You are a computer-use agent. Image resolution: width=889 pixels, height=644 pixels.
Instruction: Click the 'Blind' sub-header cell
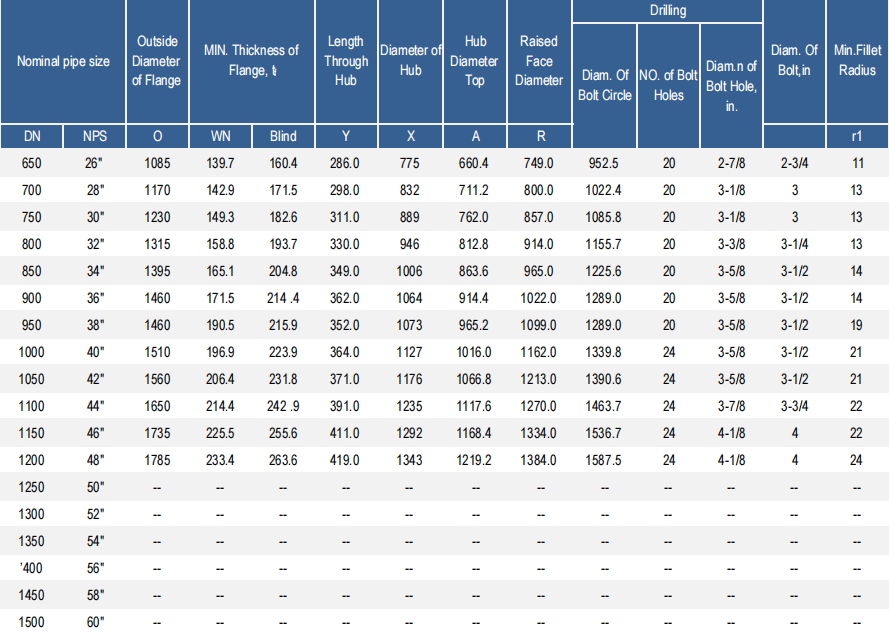283,136
